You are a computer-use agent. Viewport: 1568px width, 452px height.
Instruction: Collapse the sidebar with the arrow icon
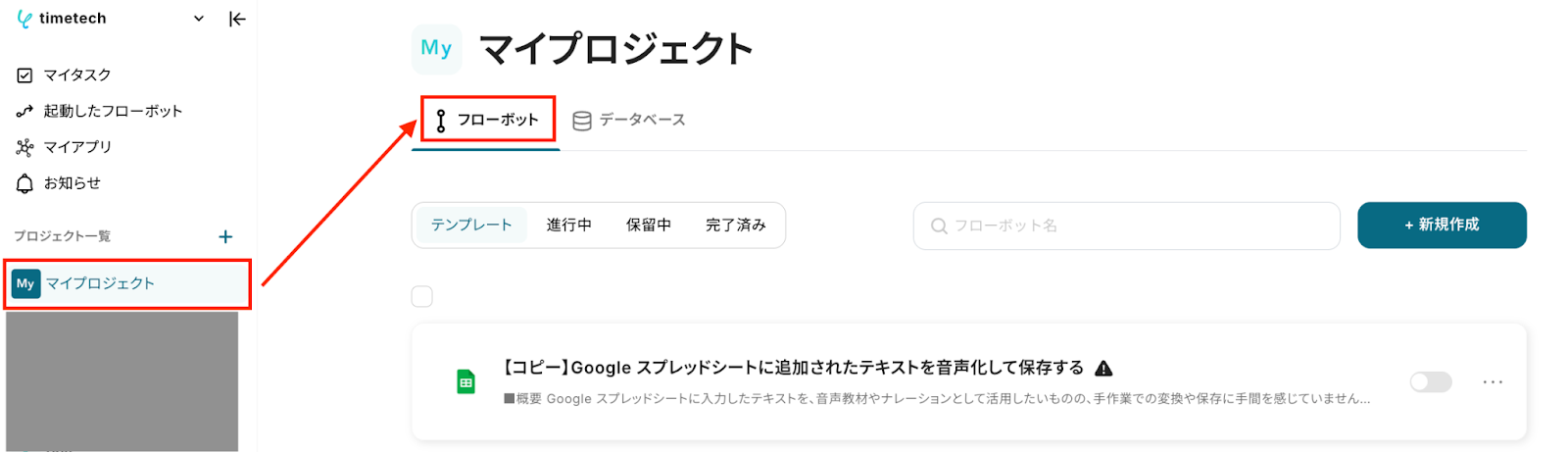tap(237, 19)
